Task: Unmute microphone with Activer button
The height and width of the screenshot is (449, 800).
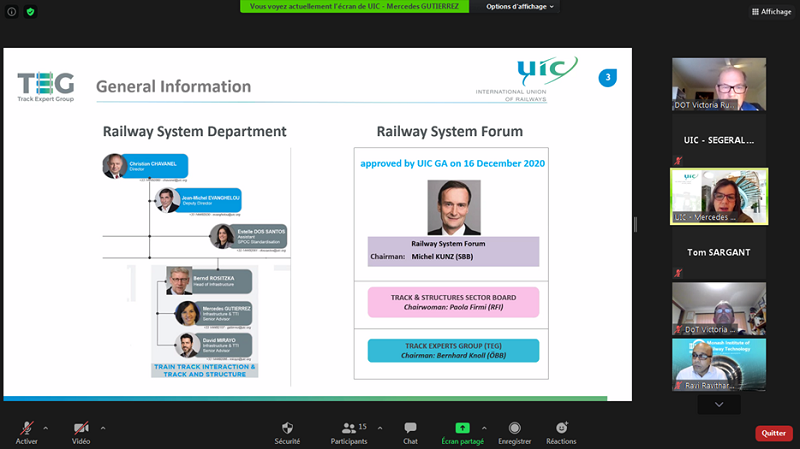Action: tap(27, 433)
